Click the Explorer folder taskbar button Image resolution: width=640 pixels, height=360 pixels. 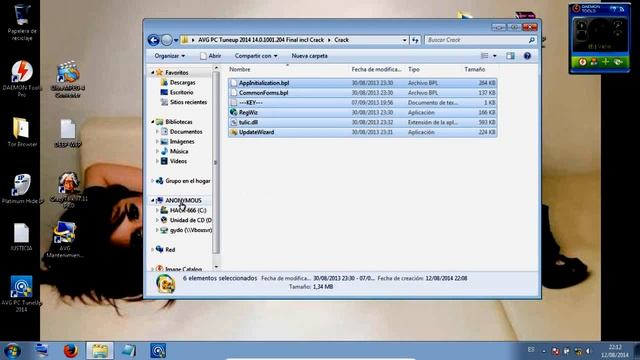(x=100, y=351)
